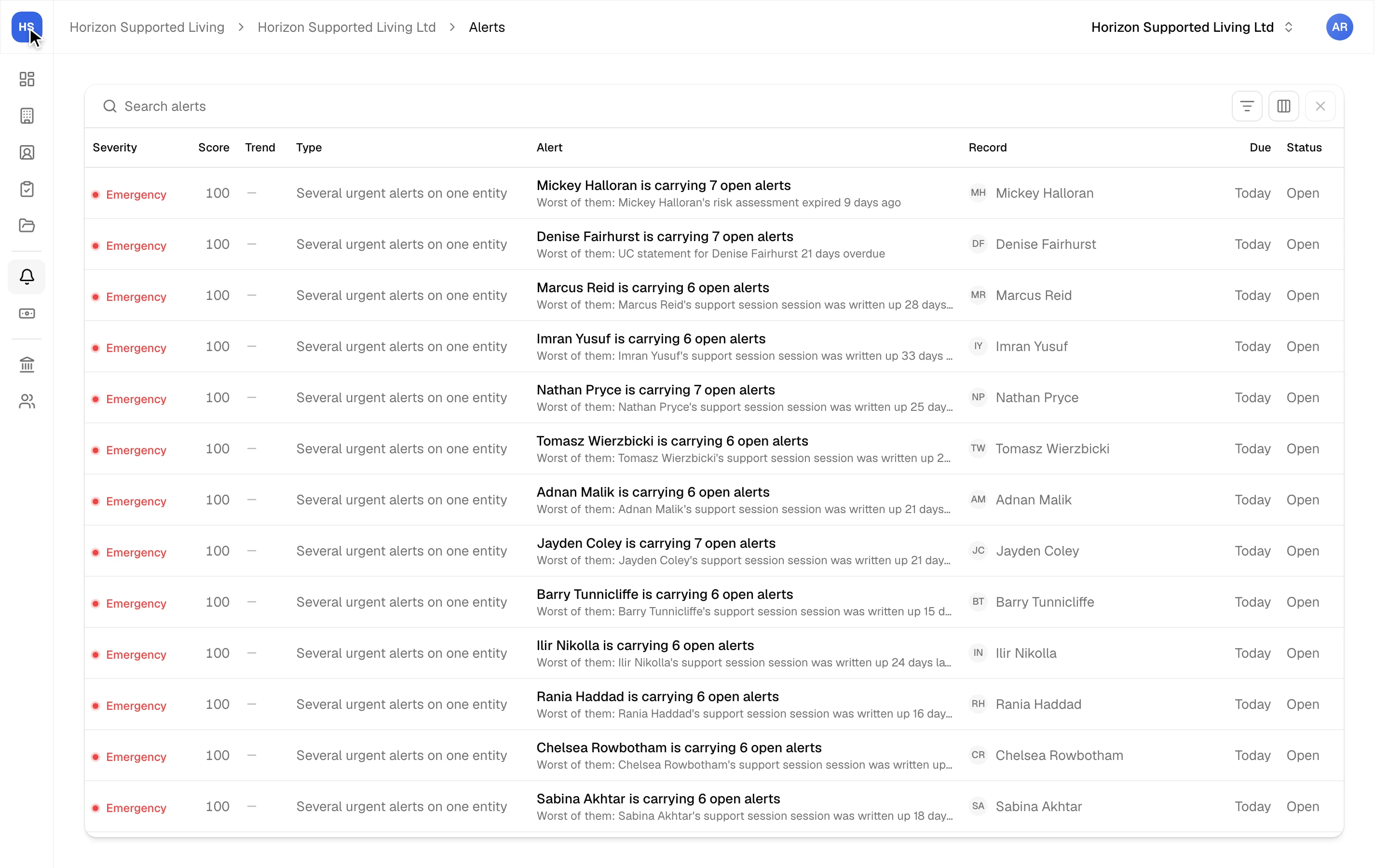The width and height of the screenshot is (1389, 868).
Task: Click the Alerts breadcrumb item
Action: click(x=487, y=27)
